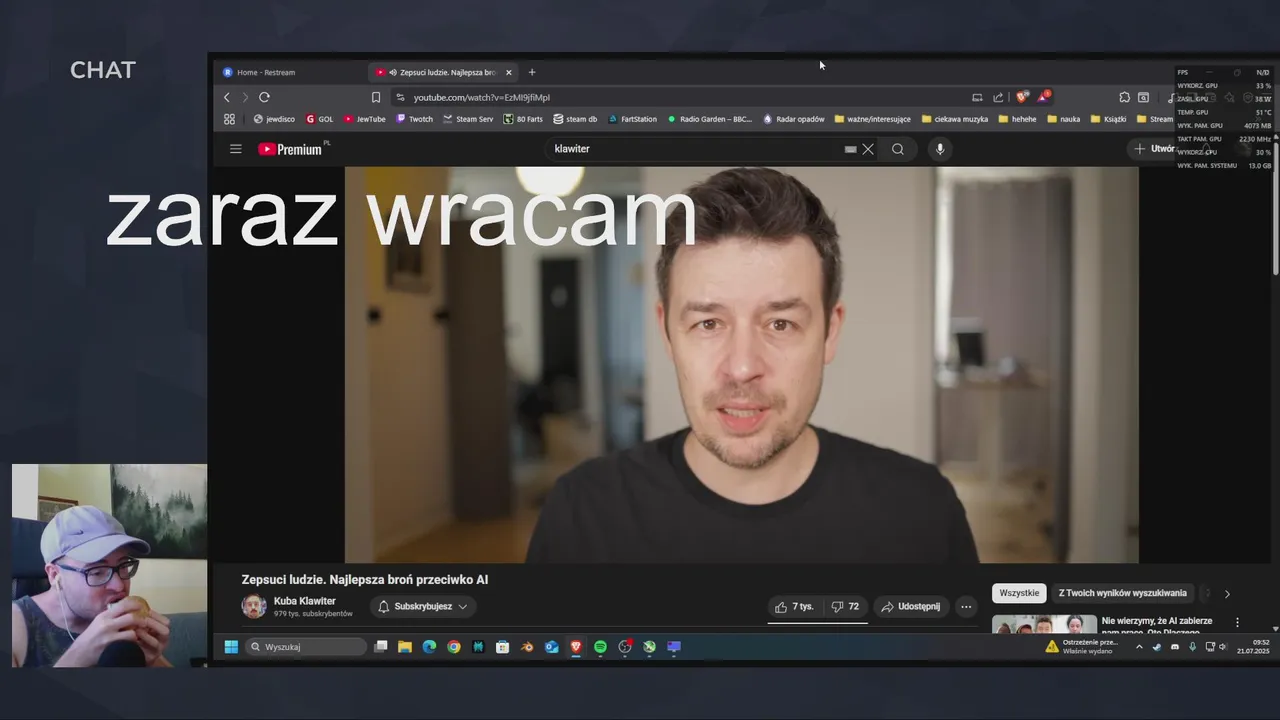Click the YouTube search field with klawiter
Screen dimensions: 1280x720
(695, 149)
